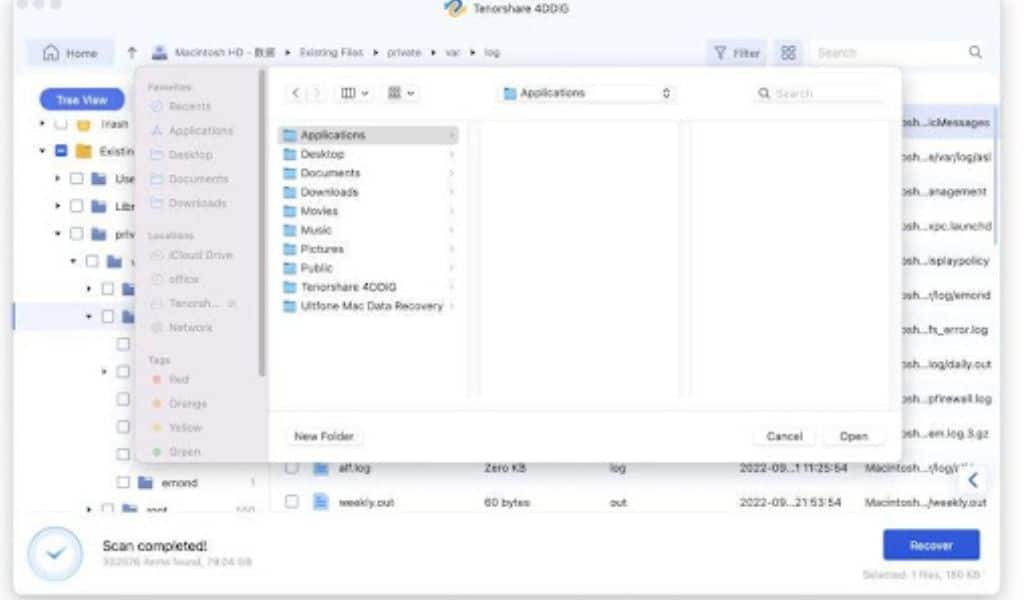The image size is (1024, 600).
Task: Click 'var' in breadcrumb path
Action: pos(453,52)
